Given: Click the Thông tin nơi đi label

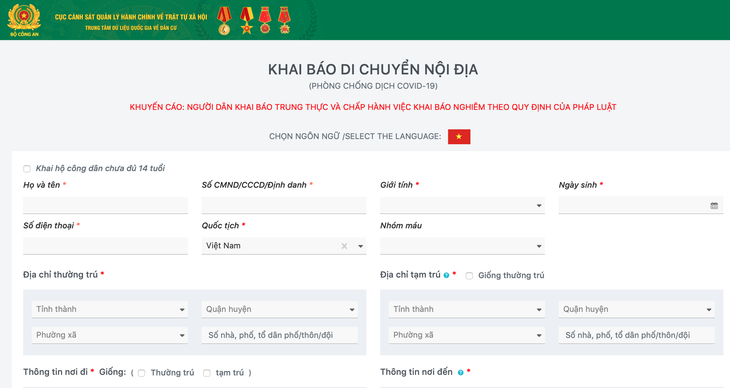Looking at the screenshot, I should (x=55, y=372).
